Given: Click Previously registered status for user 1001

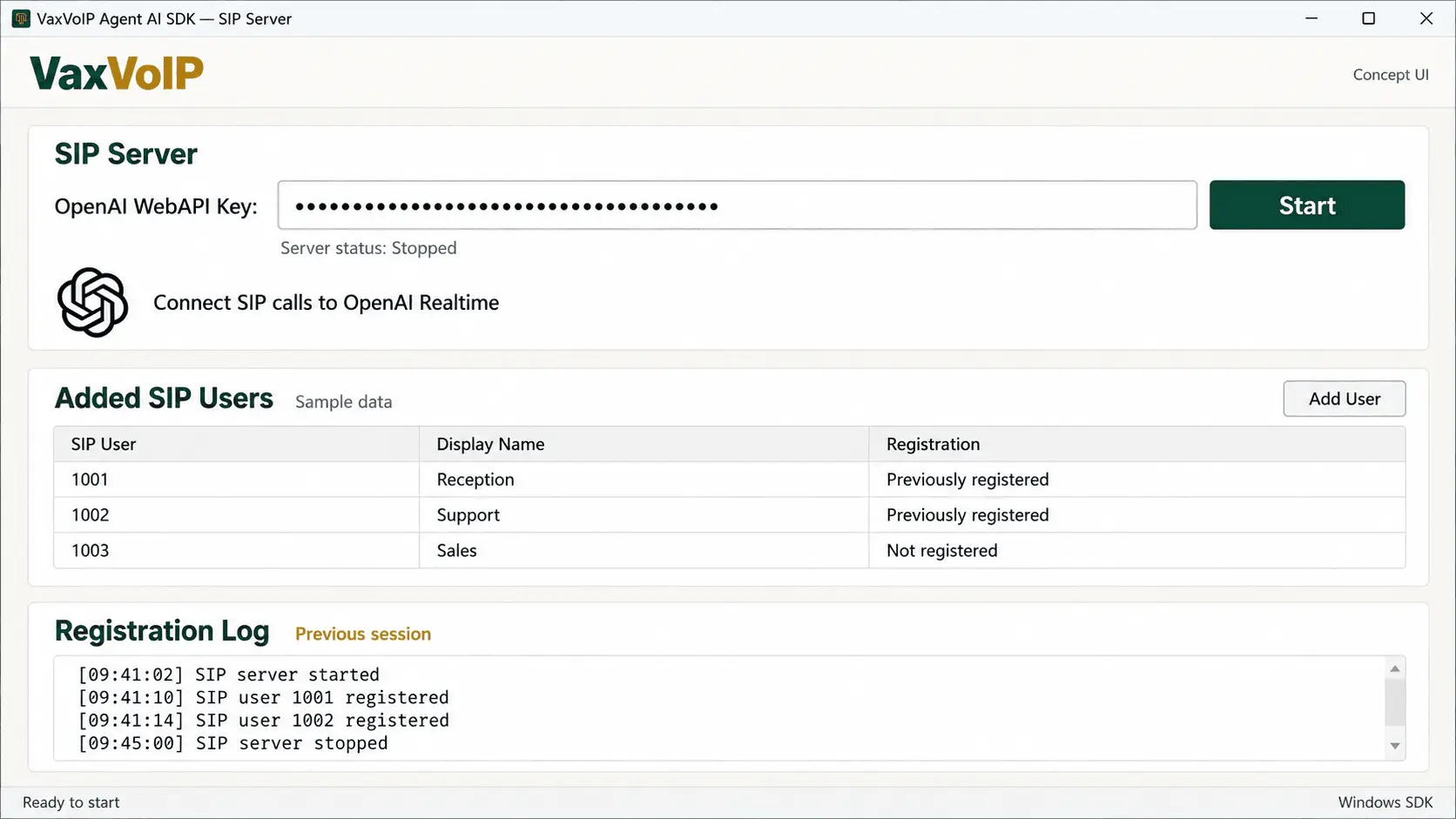Looking at the screenshot, I should [1136, 480].
